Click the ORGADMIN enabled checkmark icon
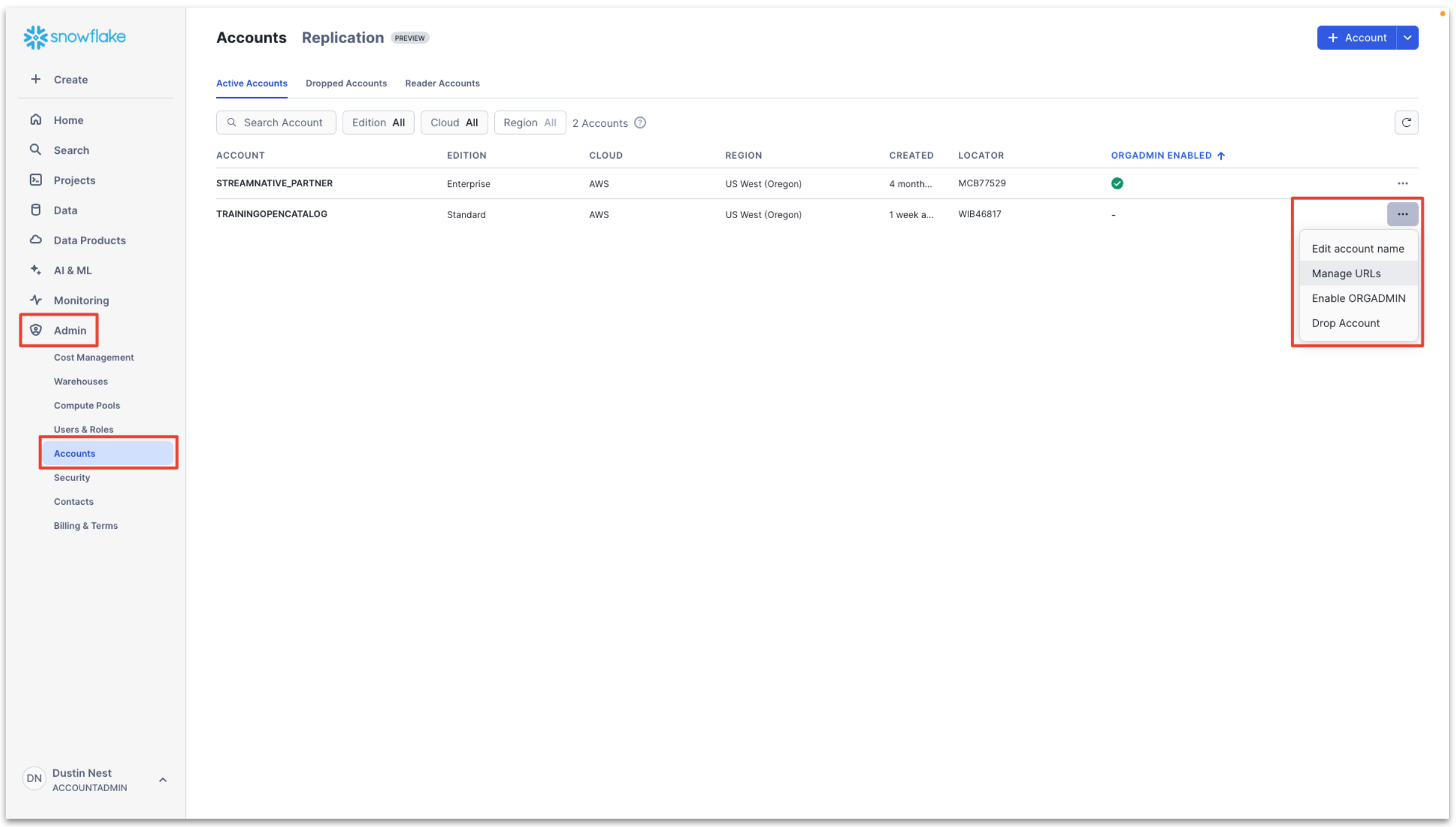1456x827 pixels. coord(1117,183)
